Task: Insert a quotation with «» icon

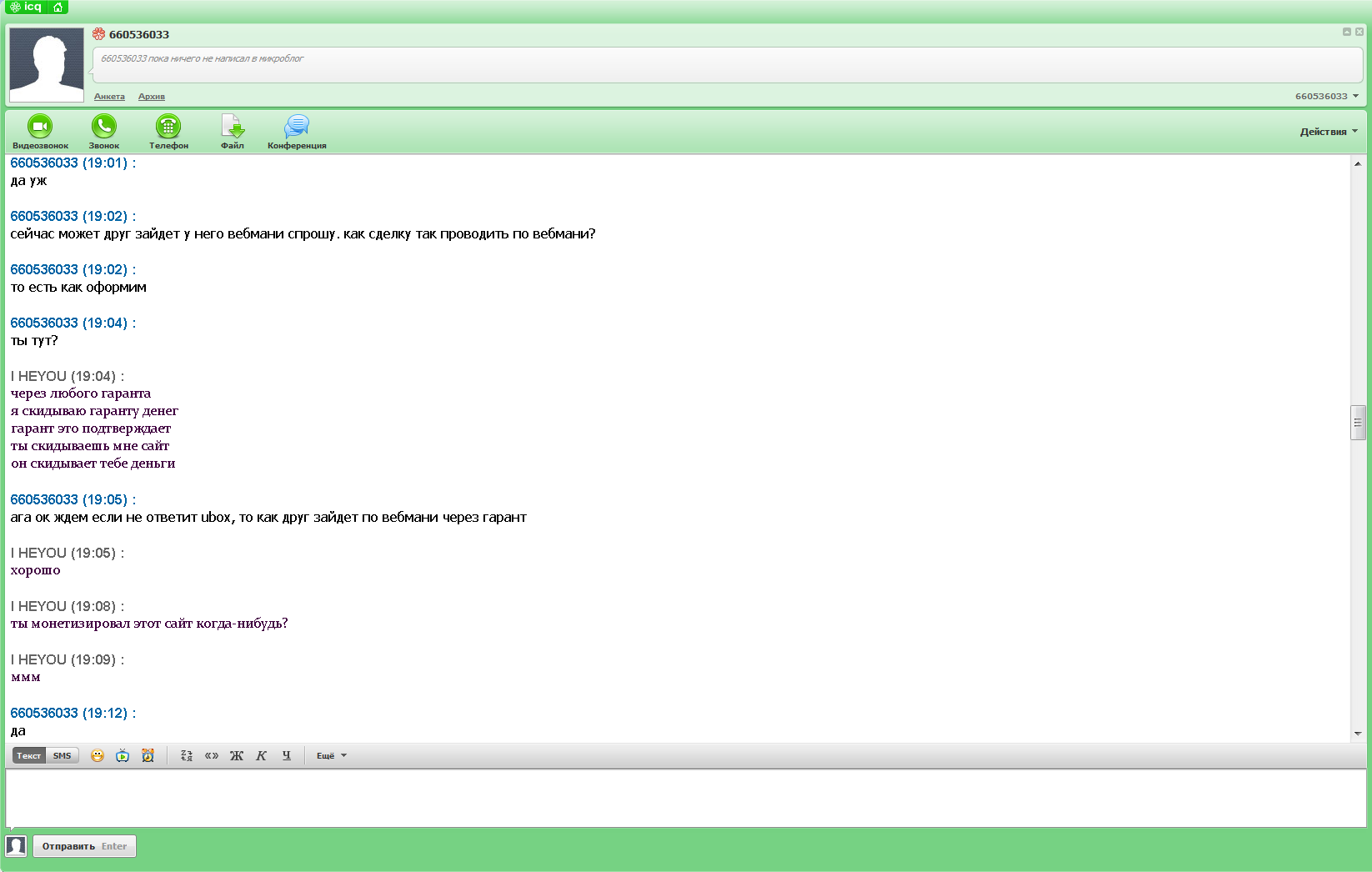Action: [x=212, y=755]
